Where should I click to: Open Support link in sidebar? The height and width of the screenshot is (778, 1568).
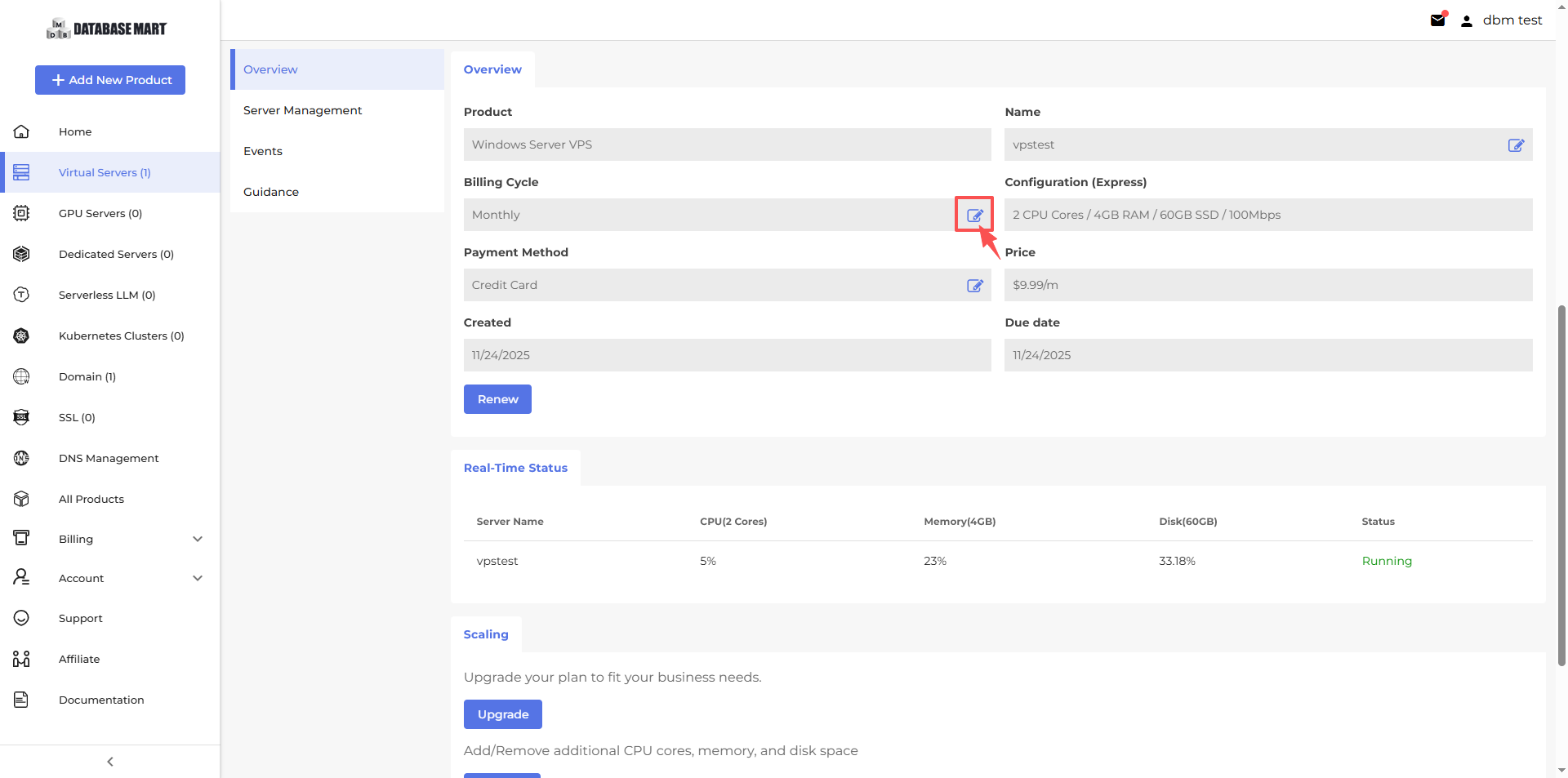(x=81, y=618)
